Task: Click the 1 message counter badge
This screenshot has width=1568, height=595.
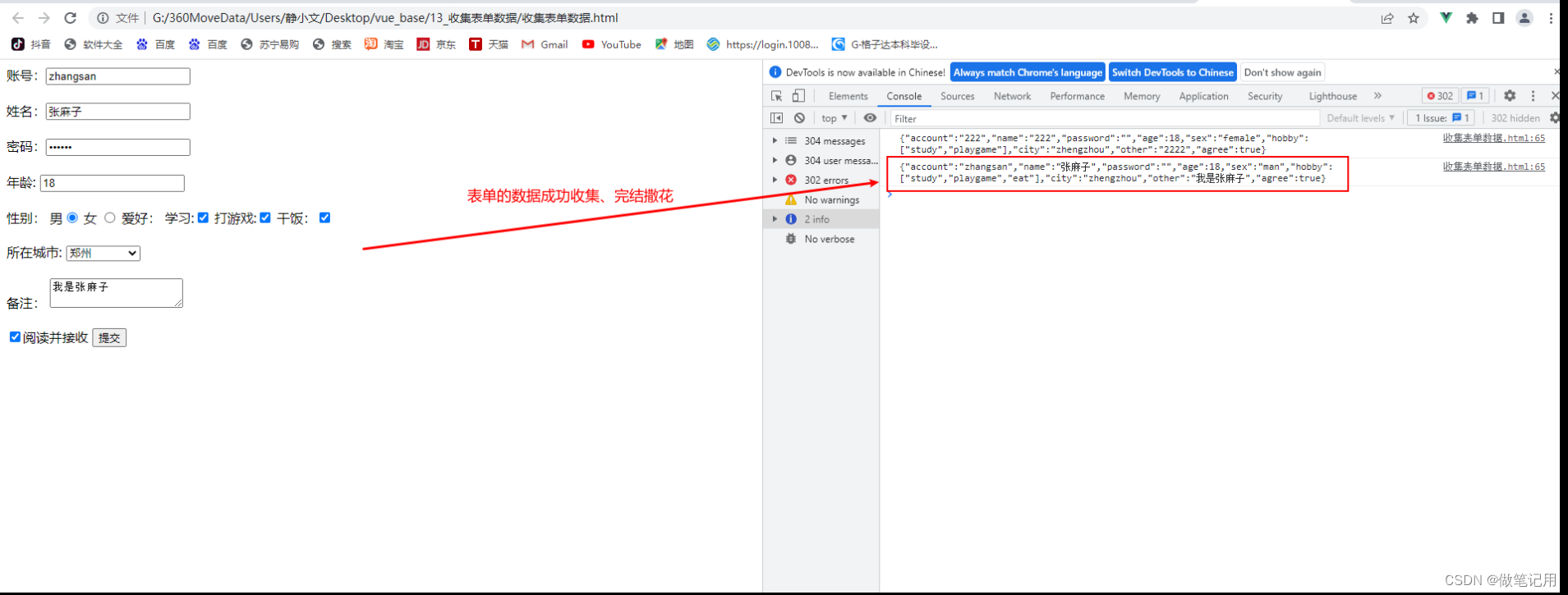Action: tap(1475, 96)
